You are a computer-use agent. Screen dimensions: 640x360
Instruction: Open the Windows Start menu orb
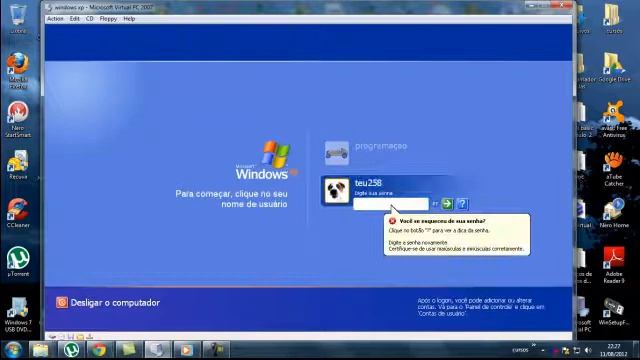click(x=13, y=350)
